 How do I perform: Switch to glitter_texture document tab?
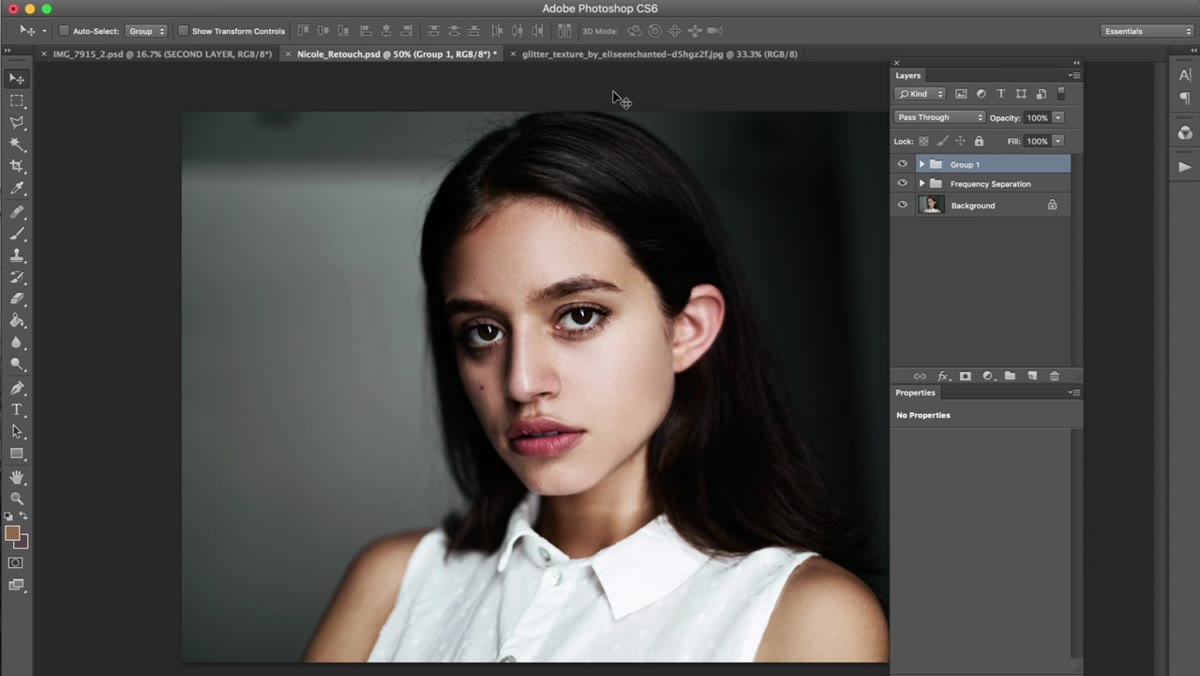coord(660,54)
